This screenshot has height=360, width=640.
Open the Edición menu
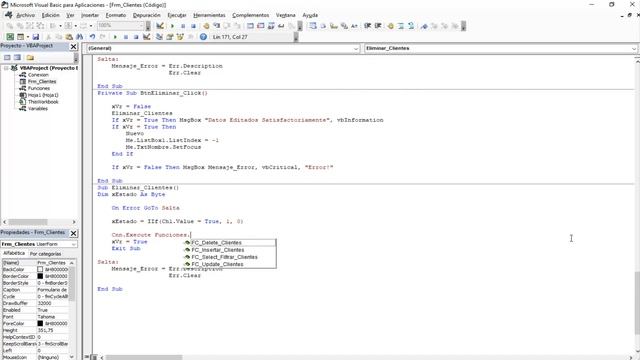[x=51, y=15]
